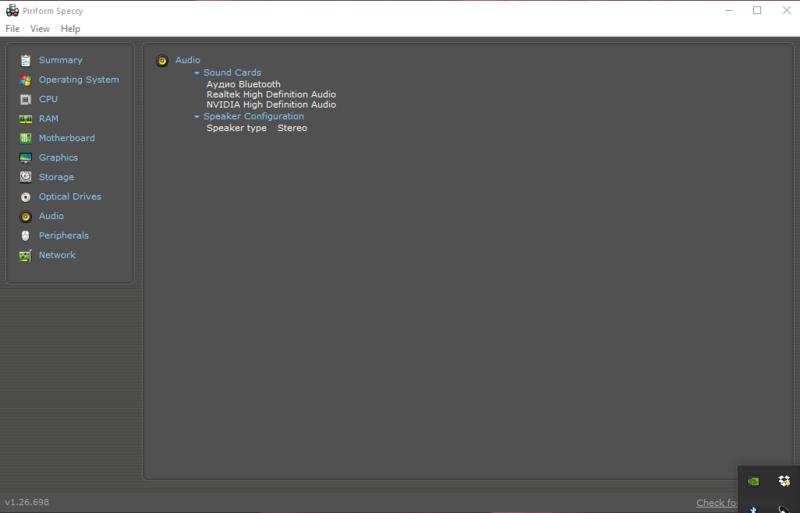
Task: Click the Speaker type label
Action: [236, 128]
